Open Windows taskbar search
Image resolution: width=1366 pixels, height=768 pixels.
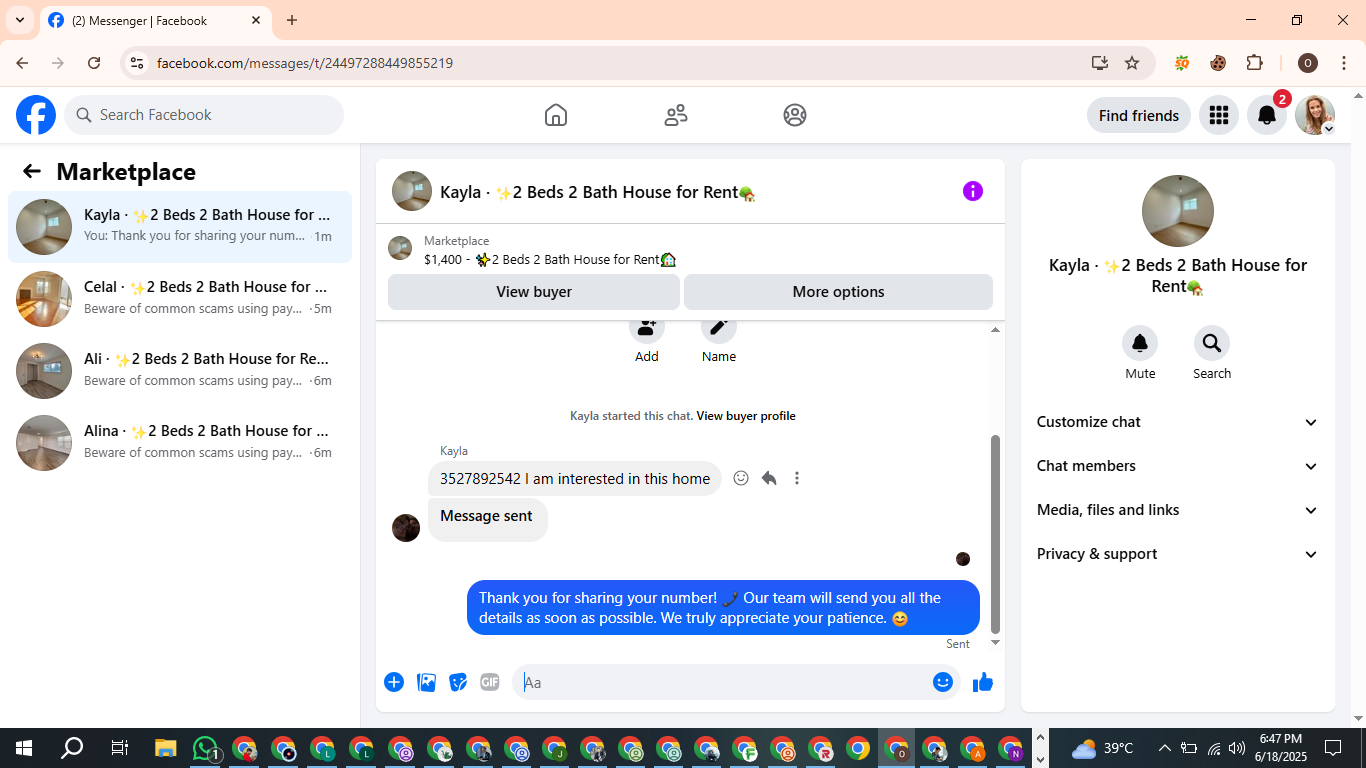pos(72,748)
